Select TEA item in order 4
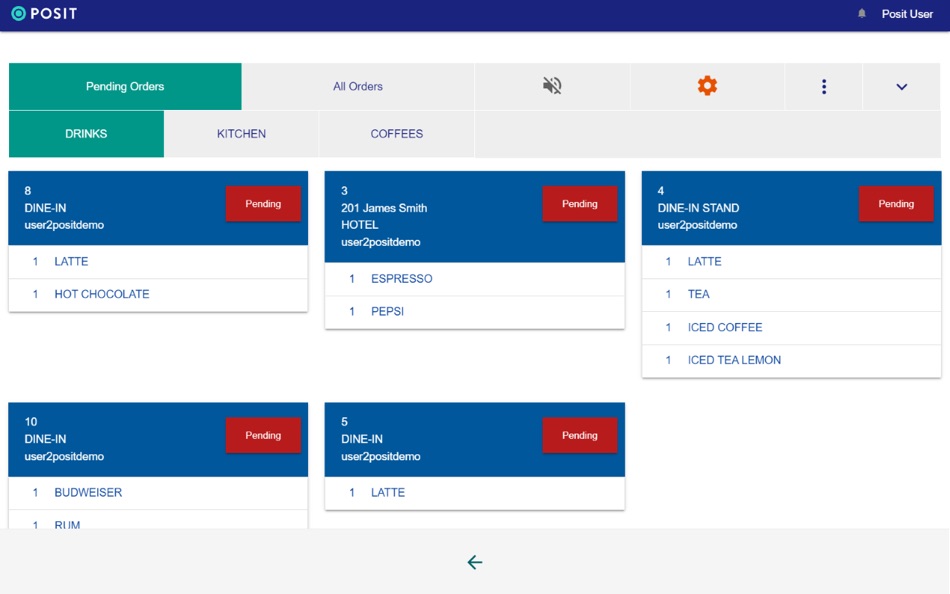 pos(791,295)
